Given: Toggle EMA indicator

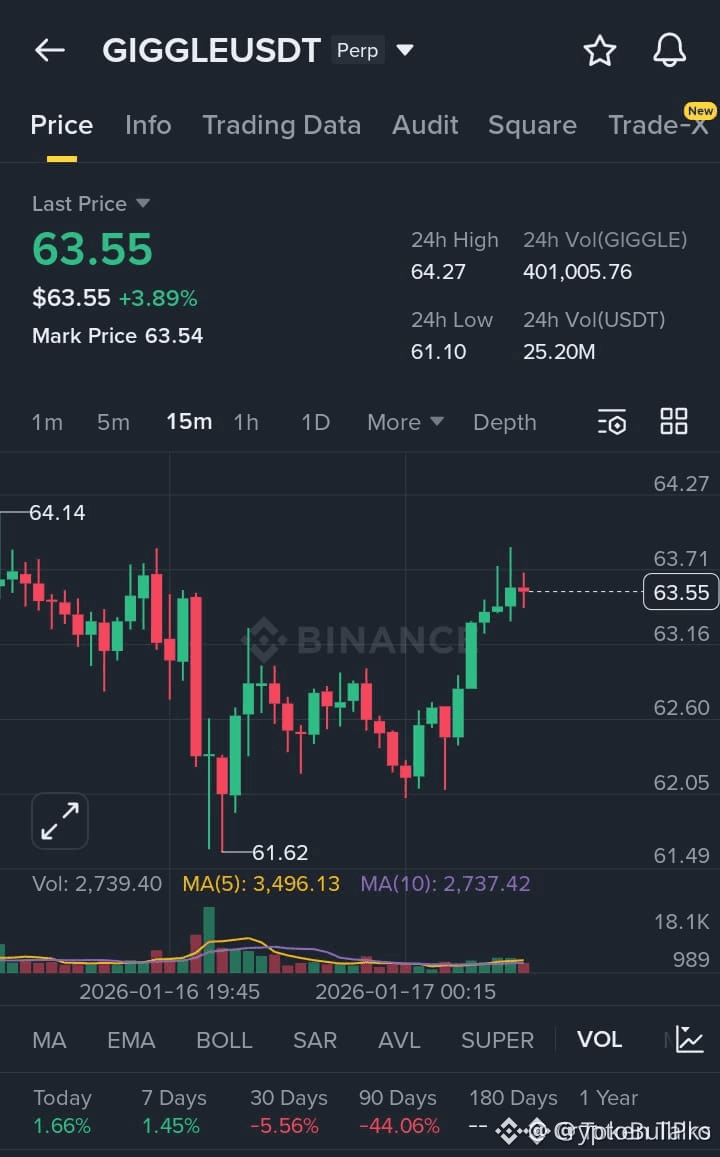Looking at the screenshot, I should pyautogui.click(x=131, y=1040).
